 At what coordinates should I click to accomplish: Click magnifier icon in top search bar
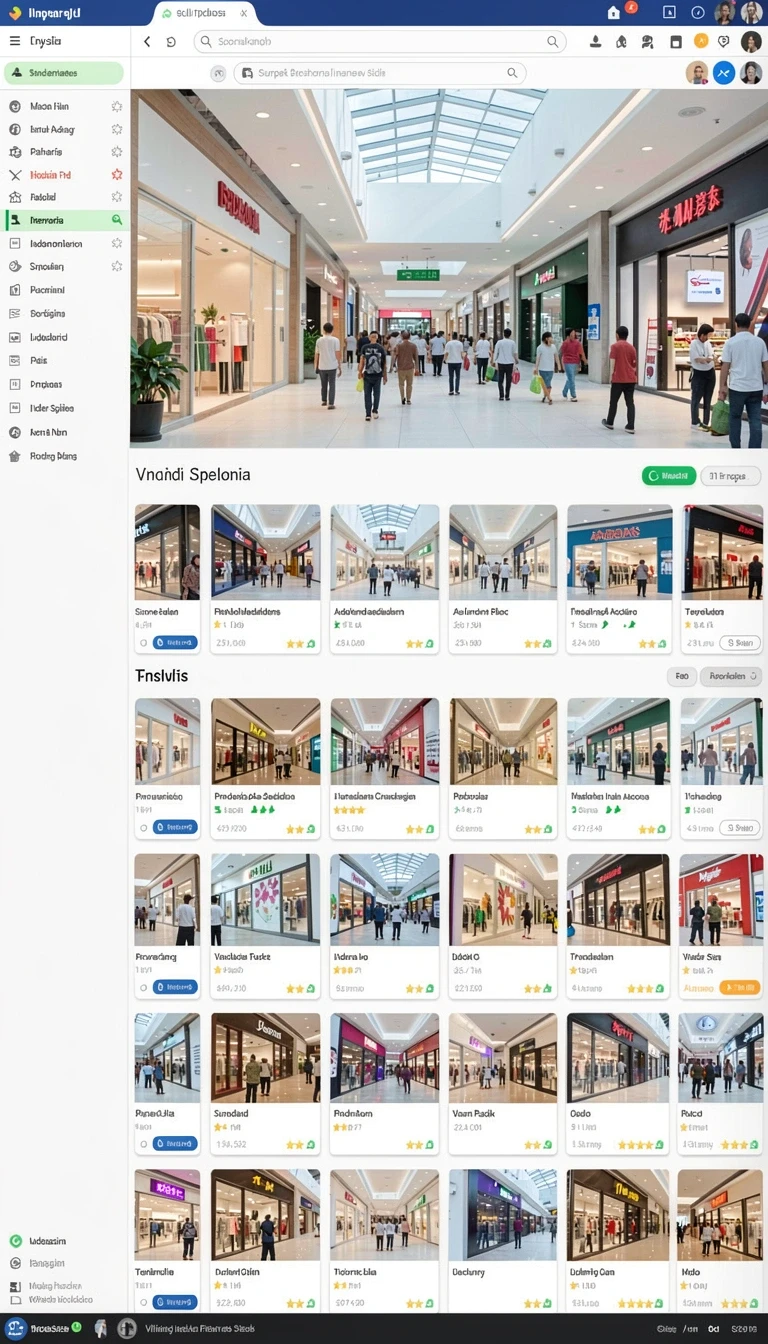(552, 42)
